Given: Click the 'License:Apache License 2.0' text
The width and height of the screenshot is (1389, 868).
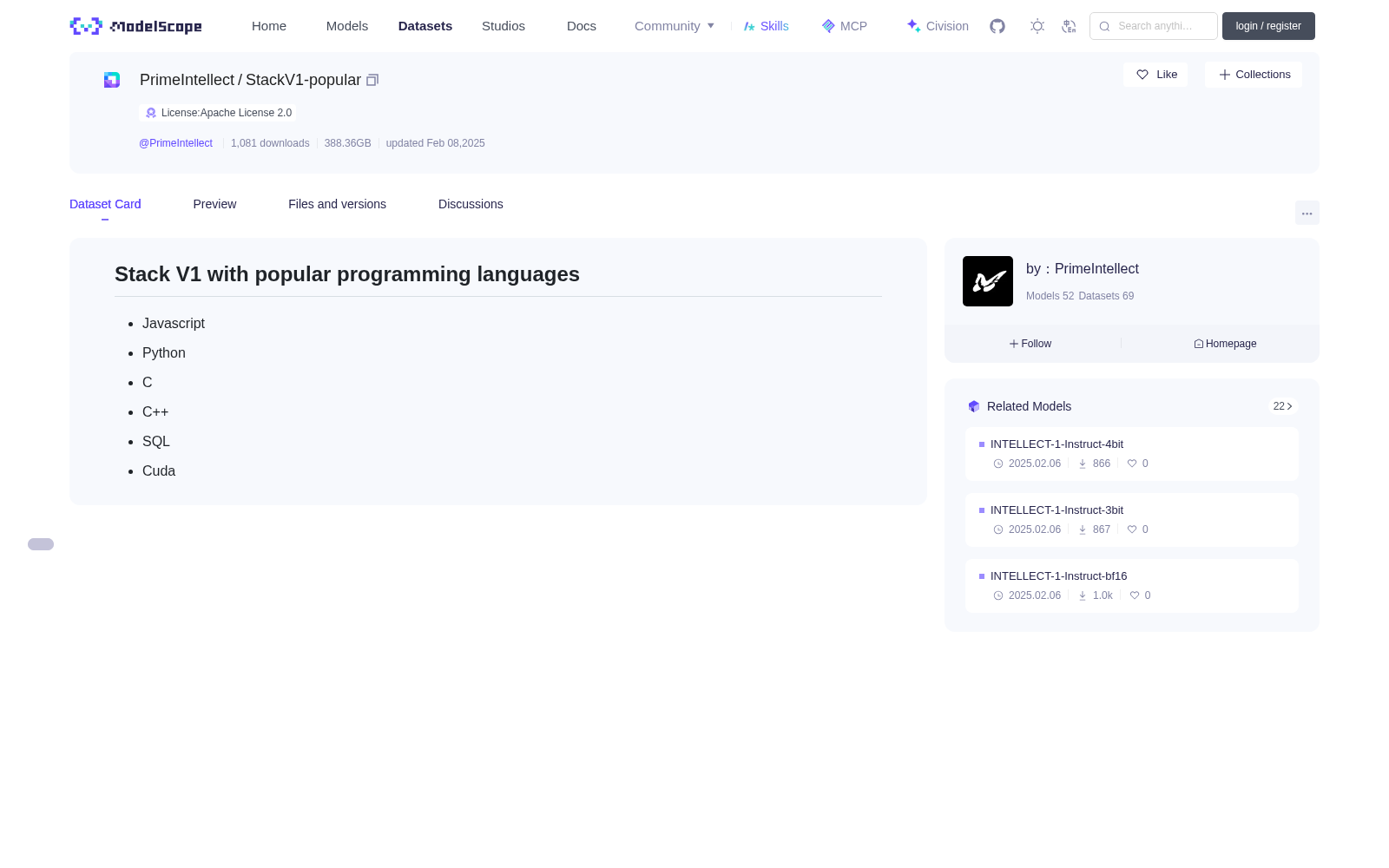Looking at the screenshot, I should click(227, 113).
